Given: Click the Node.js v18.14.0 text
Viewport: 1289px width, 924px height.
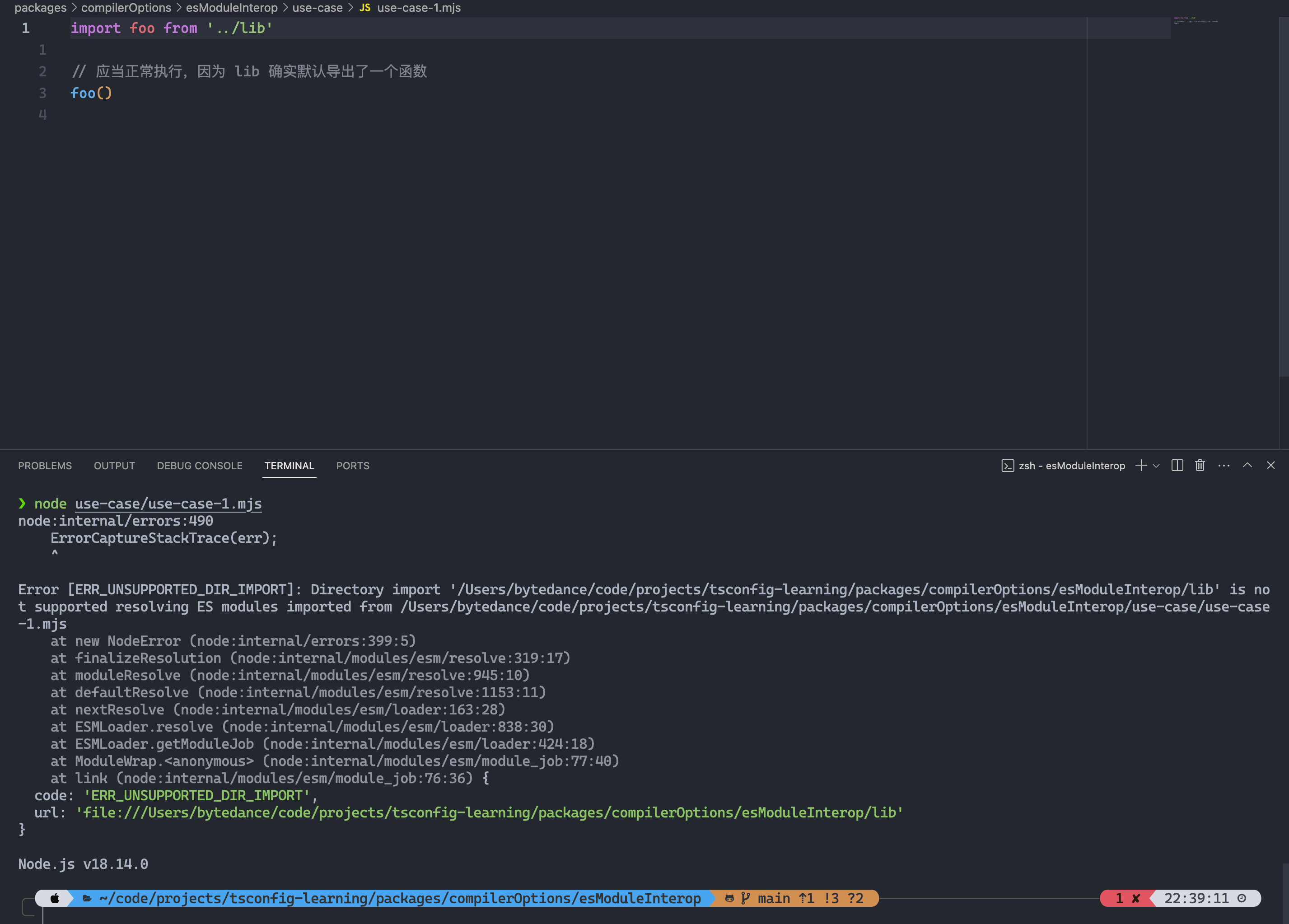Looking at the screenshot, I should 83,864.
